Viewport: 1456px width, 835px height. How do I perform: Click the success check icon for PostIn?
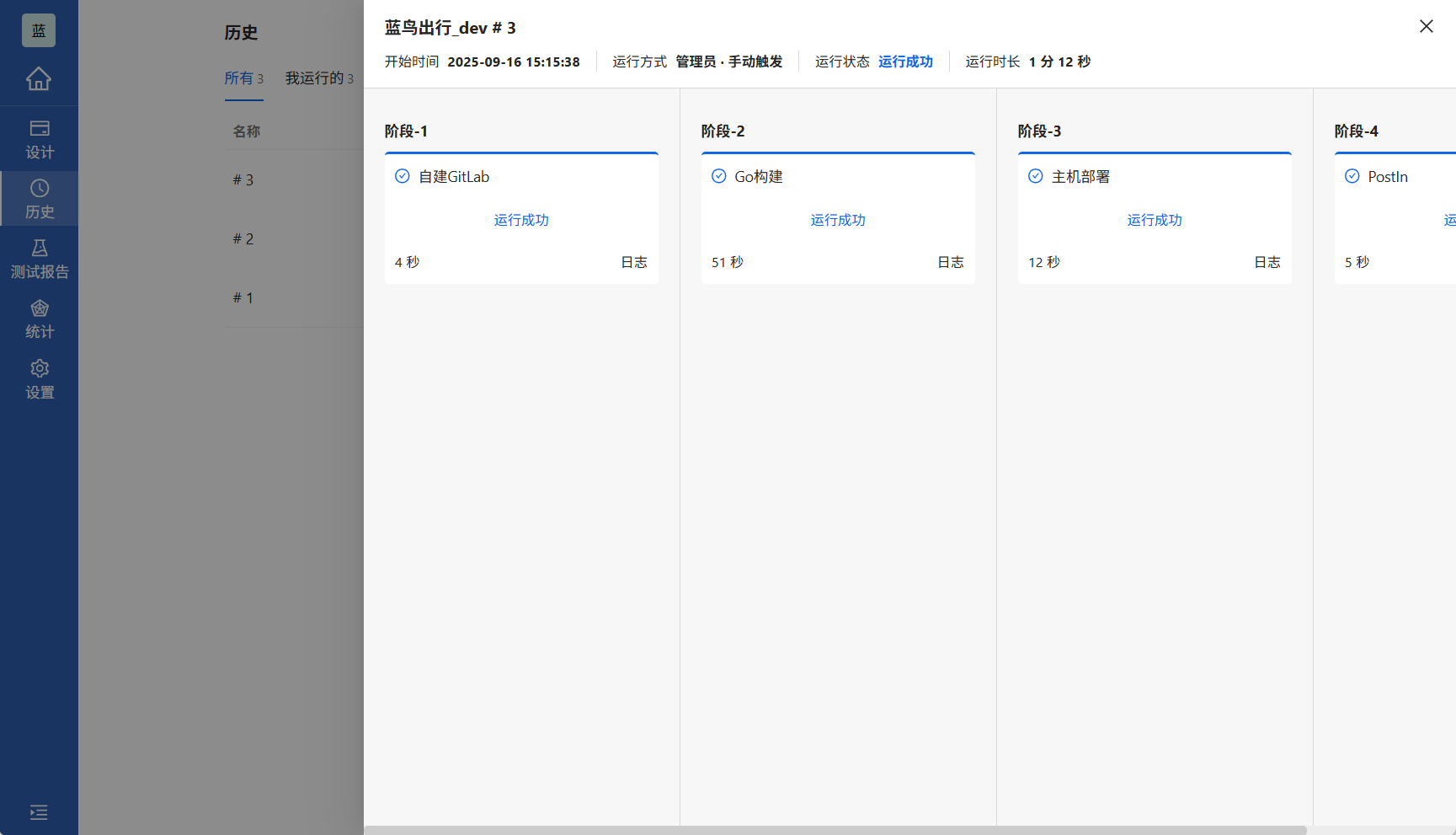pyautogui.click(x=1352, y=176)
